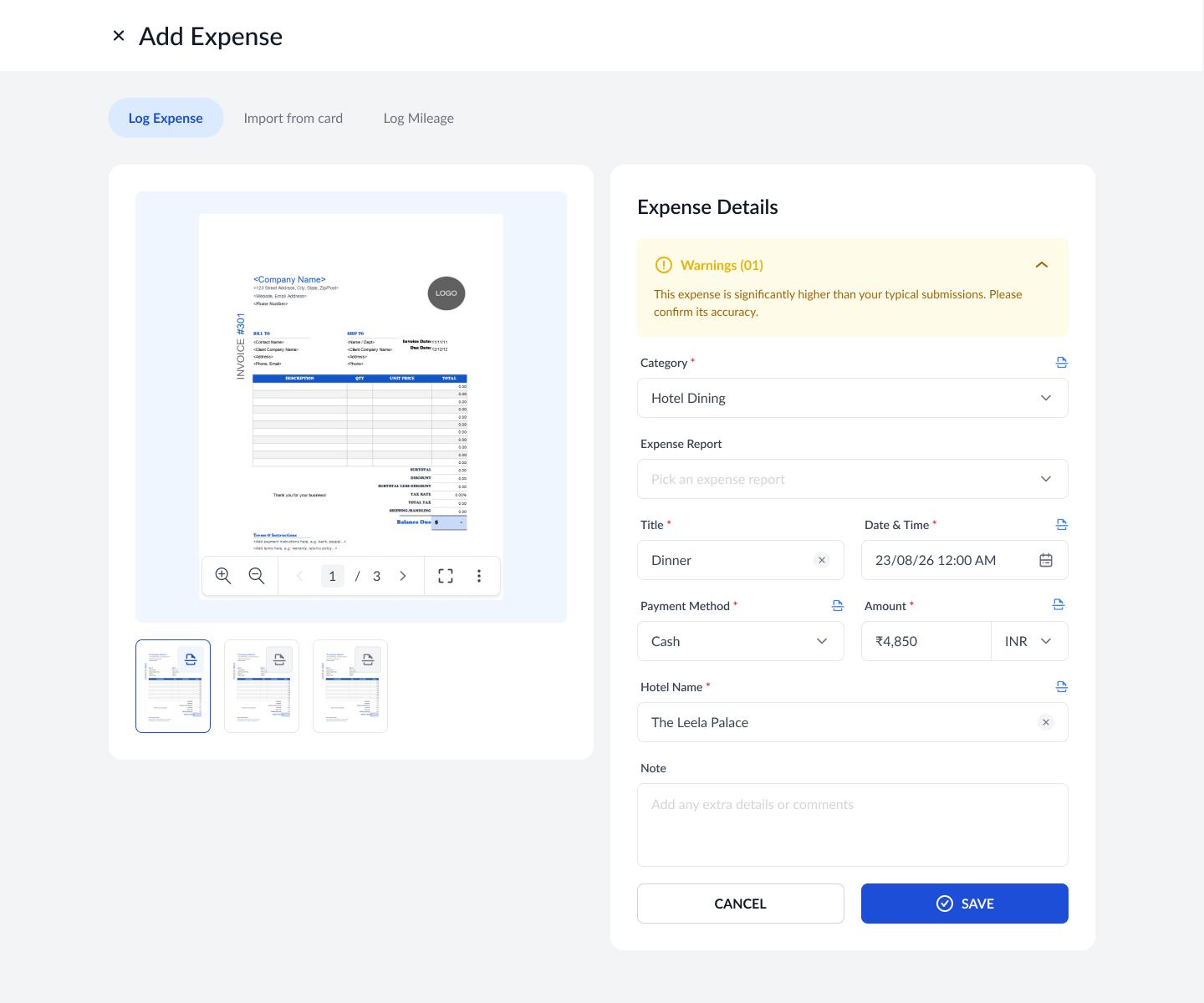Image resolution: width=1204 pixels, height=1003 pixels.
Task: Open the Category dropdown showing Hotel Dining
Action: click(853, 398)
